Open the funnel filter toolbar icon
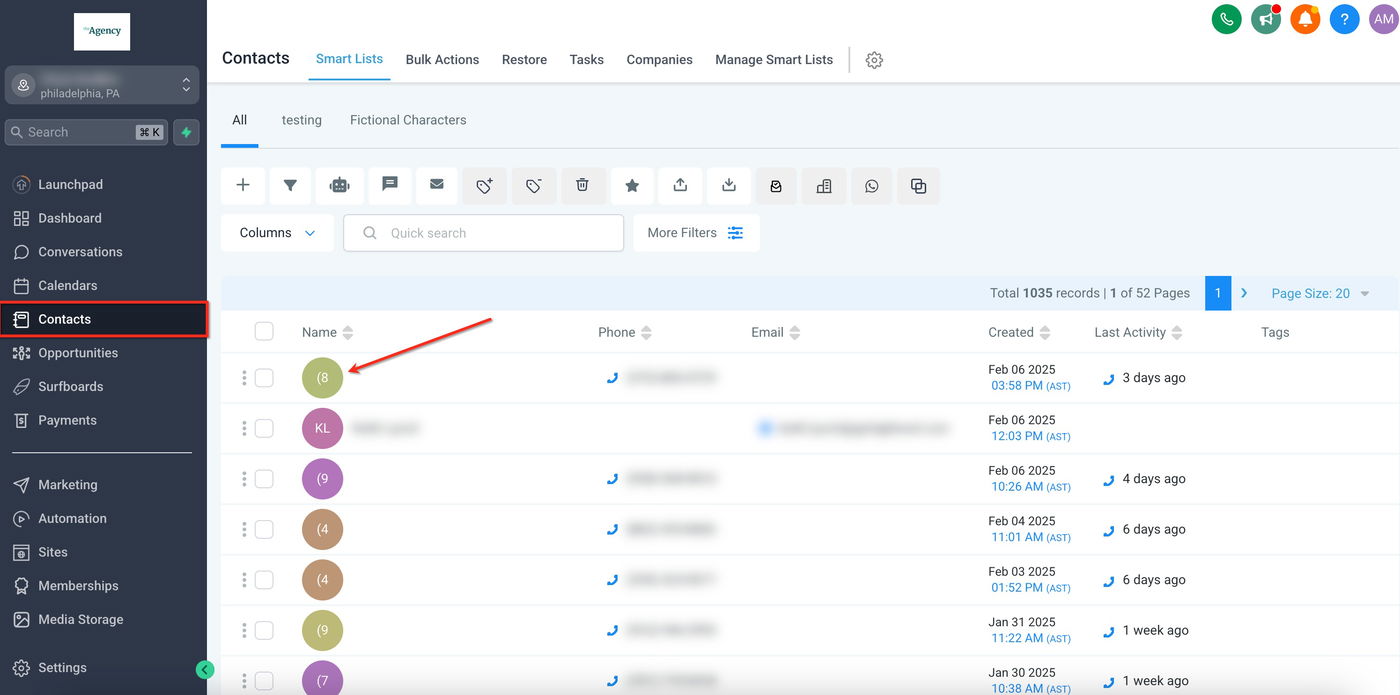The height and width of the screenshot is (695, 1400). pyautogui.click(x=290, y=185)
